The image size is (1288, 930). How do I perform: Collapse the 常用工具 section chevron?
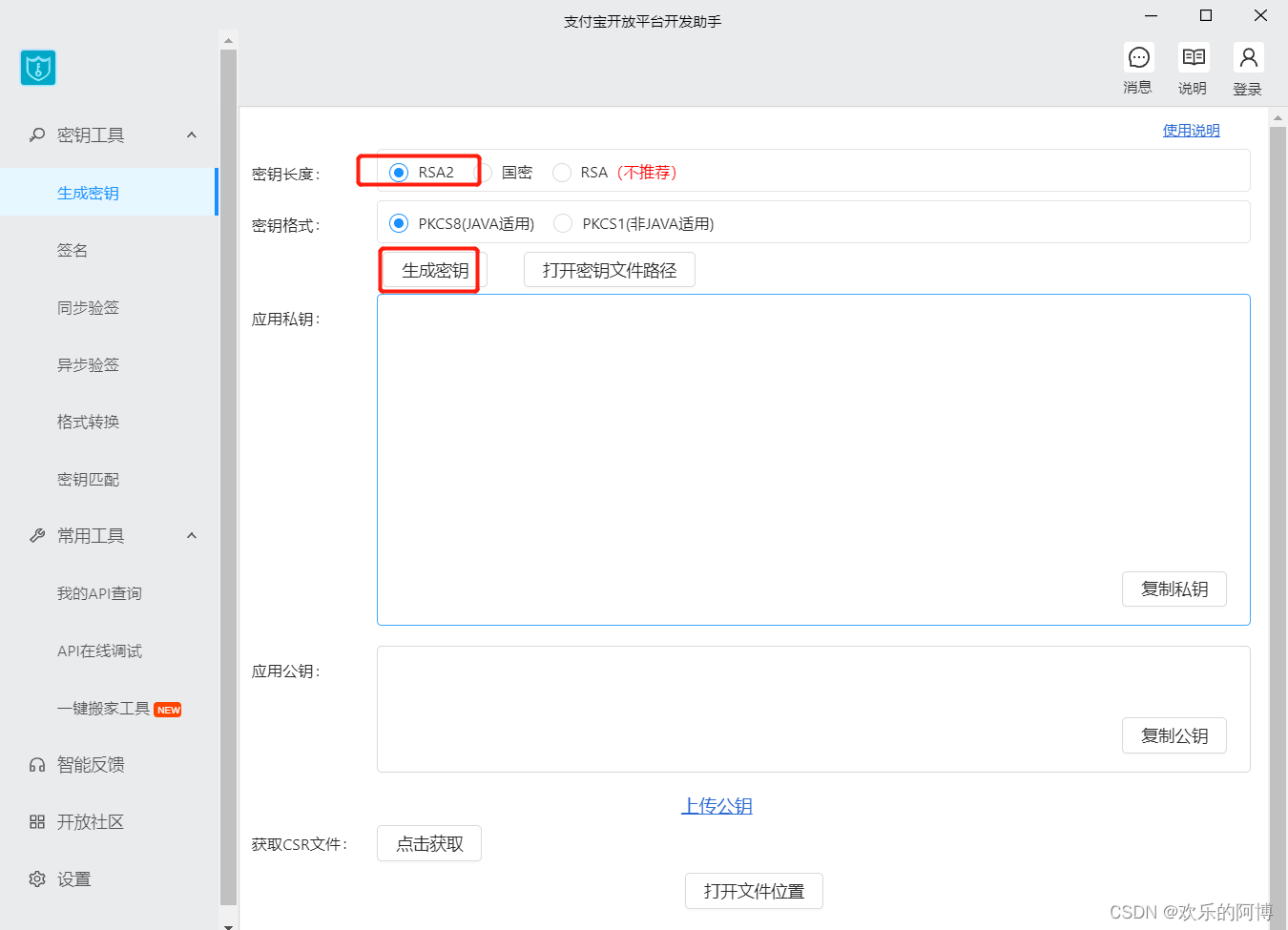192,536
